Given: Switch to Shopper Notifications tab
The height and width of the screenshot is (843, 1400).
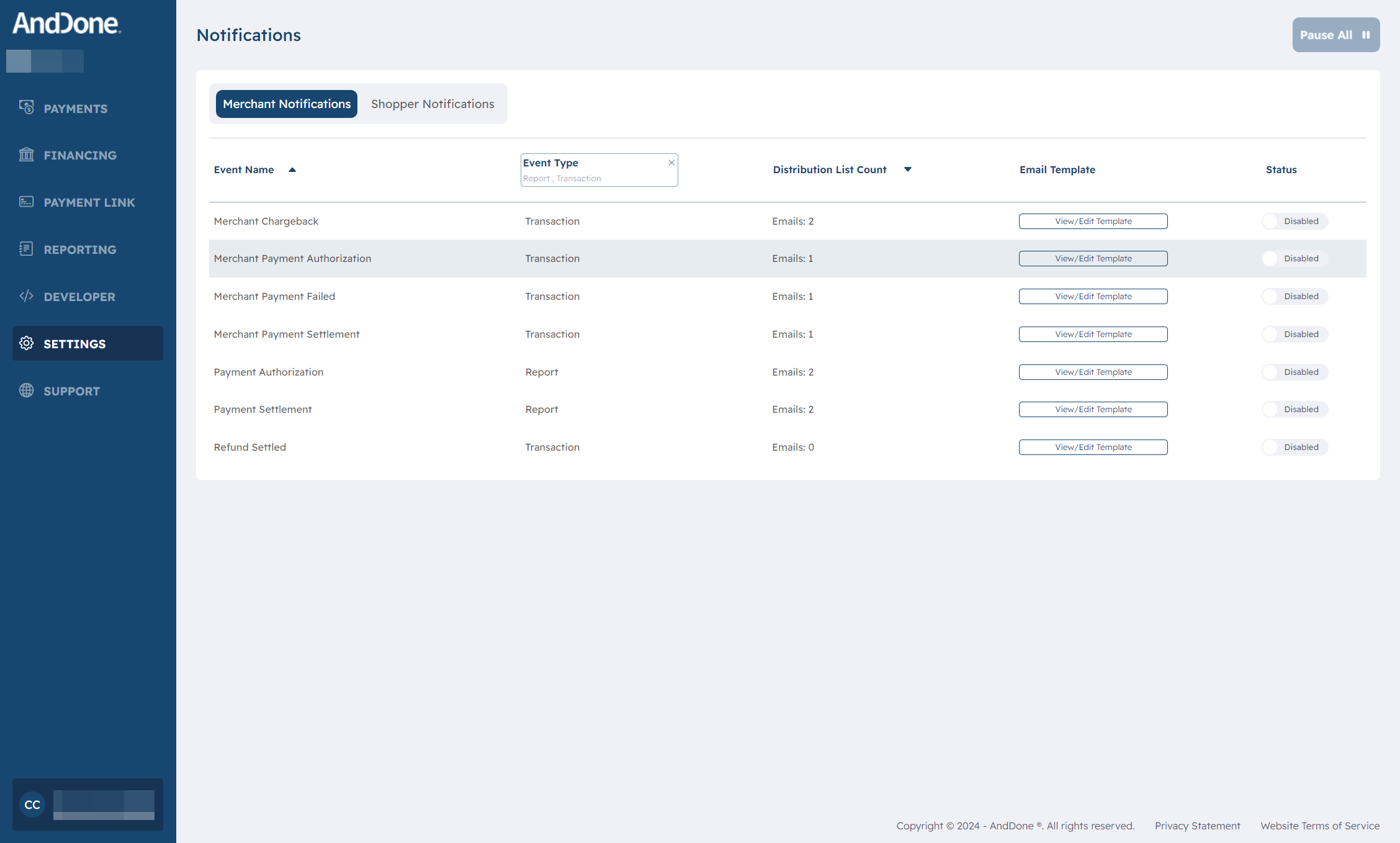Looking at the screenshot, I should (x=433, y=103).
